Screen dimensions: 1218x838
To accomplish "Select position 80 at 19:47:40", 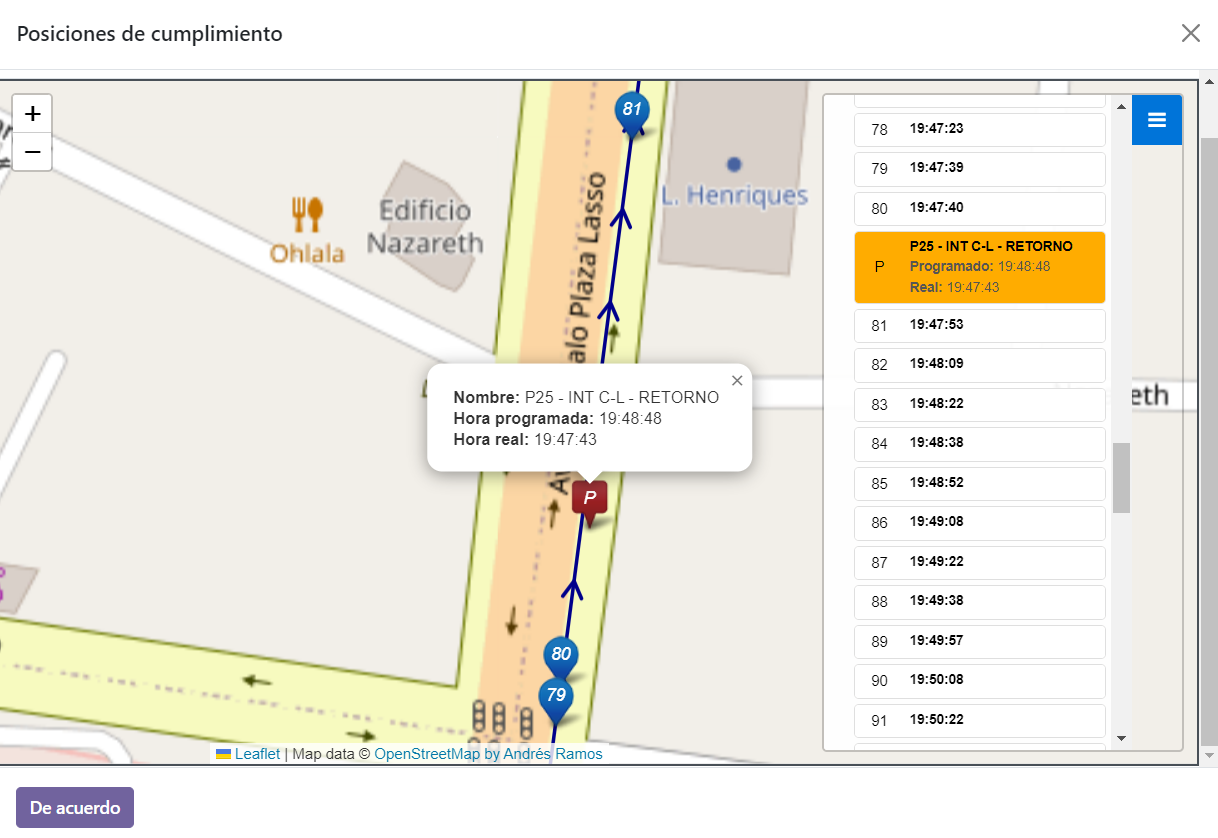I will 980,208.
